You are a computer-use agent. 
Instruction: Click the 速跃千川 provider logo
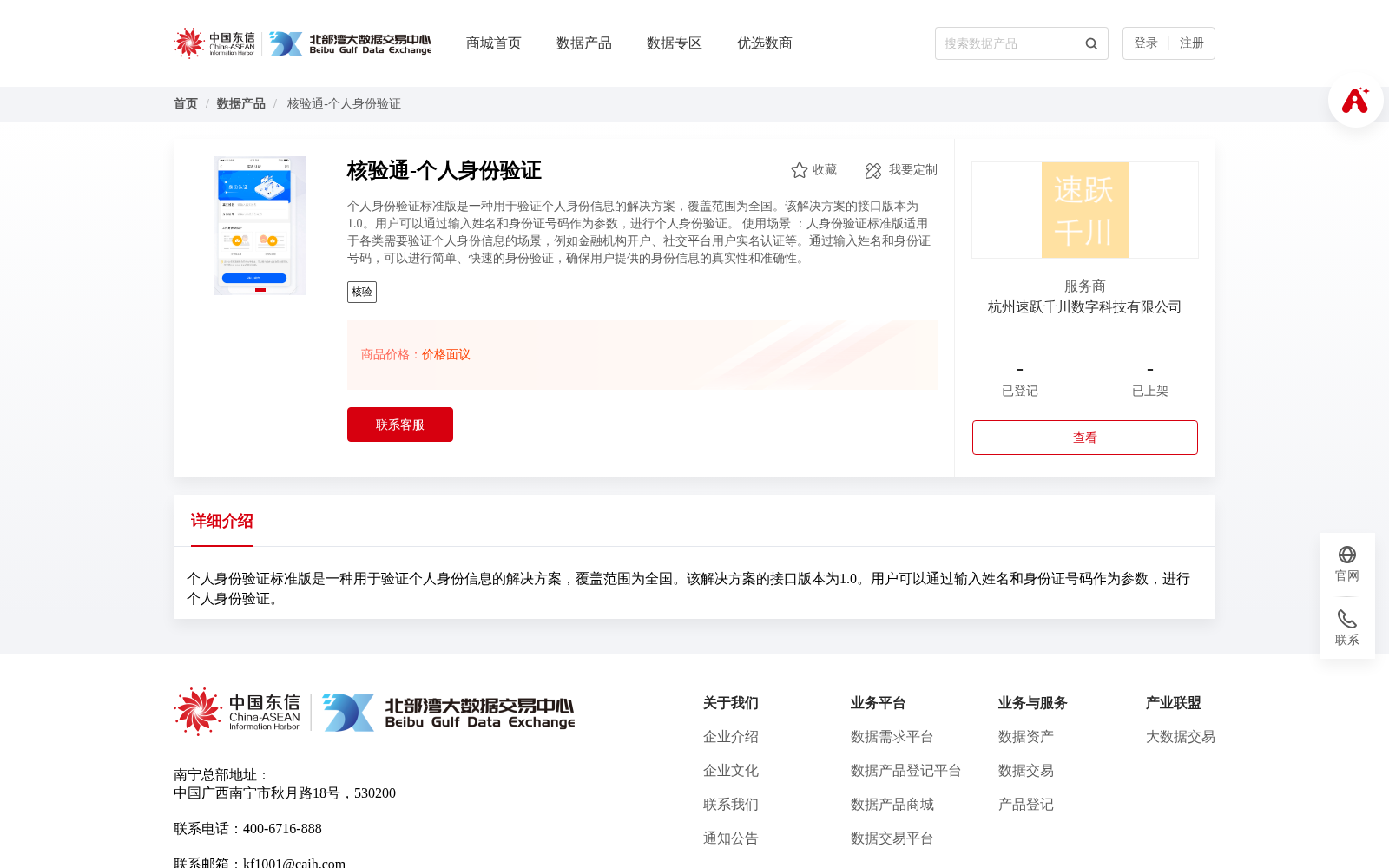(1085, 210)
